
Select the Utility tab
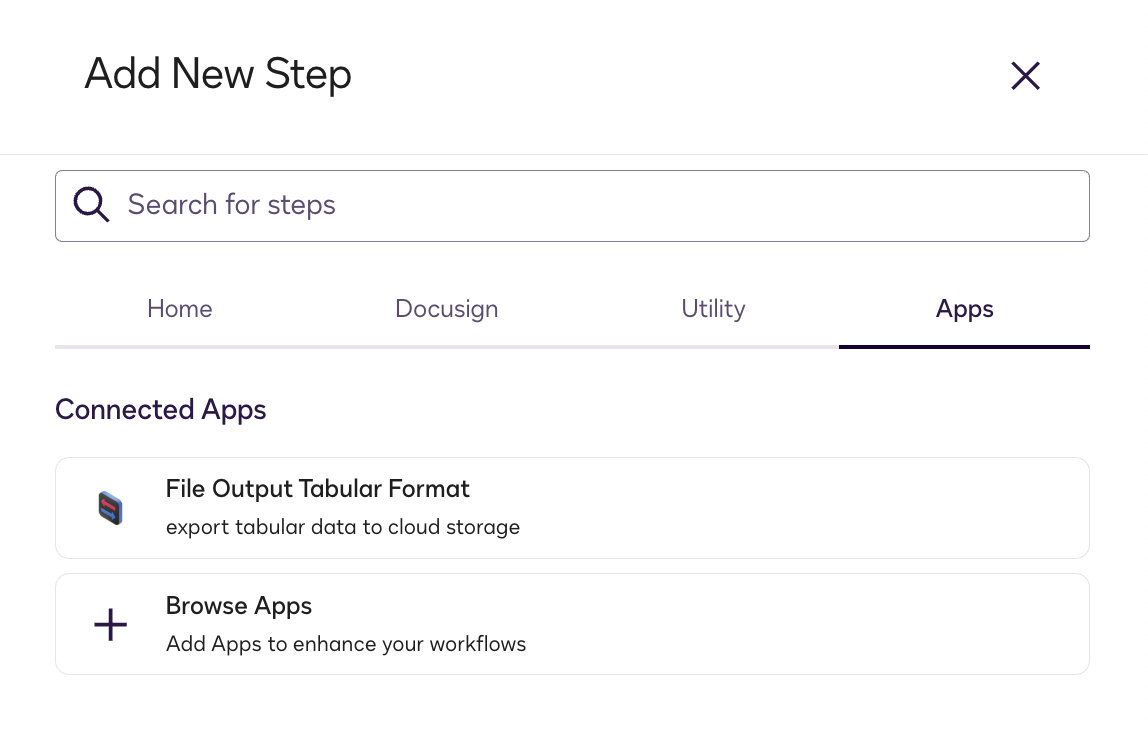point(713,309)
